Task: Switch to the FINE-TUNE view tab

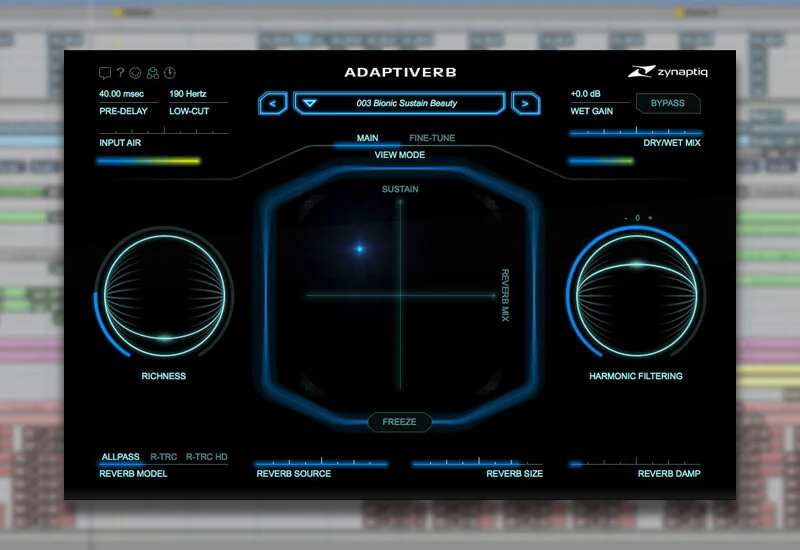Action: point(432,138)
